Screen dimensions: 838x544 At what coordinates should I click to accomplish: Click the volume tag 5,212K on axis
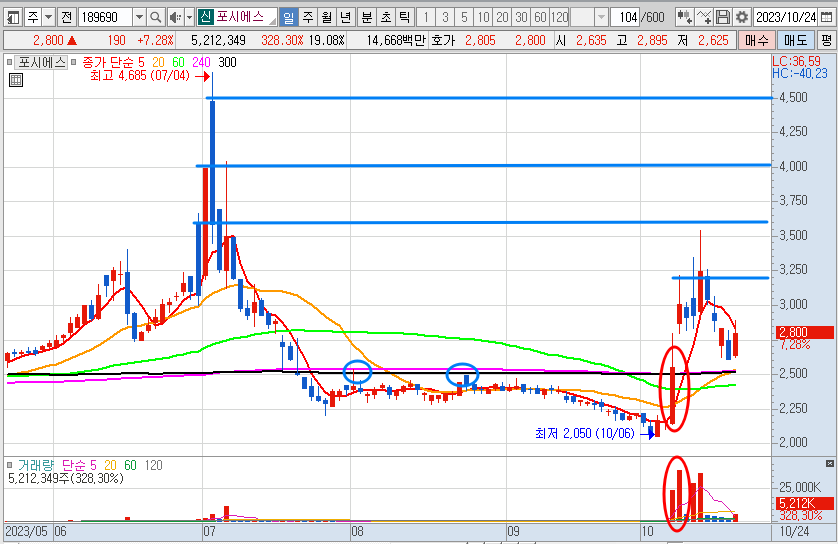pyautogui.click(x=804, y=503)
